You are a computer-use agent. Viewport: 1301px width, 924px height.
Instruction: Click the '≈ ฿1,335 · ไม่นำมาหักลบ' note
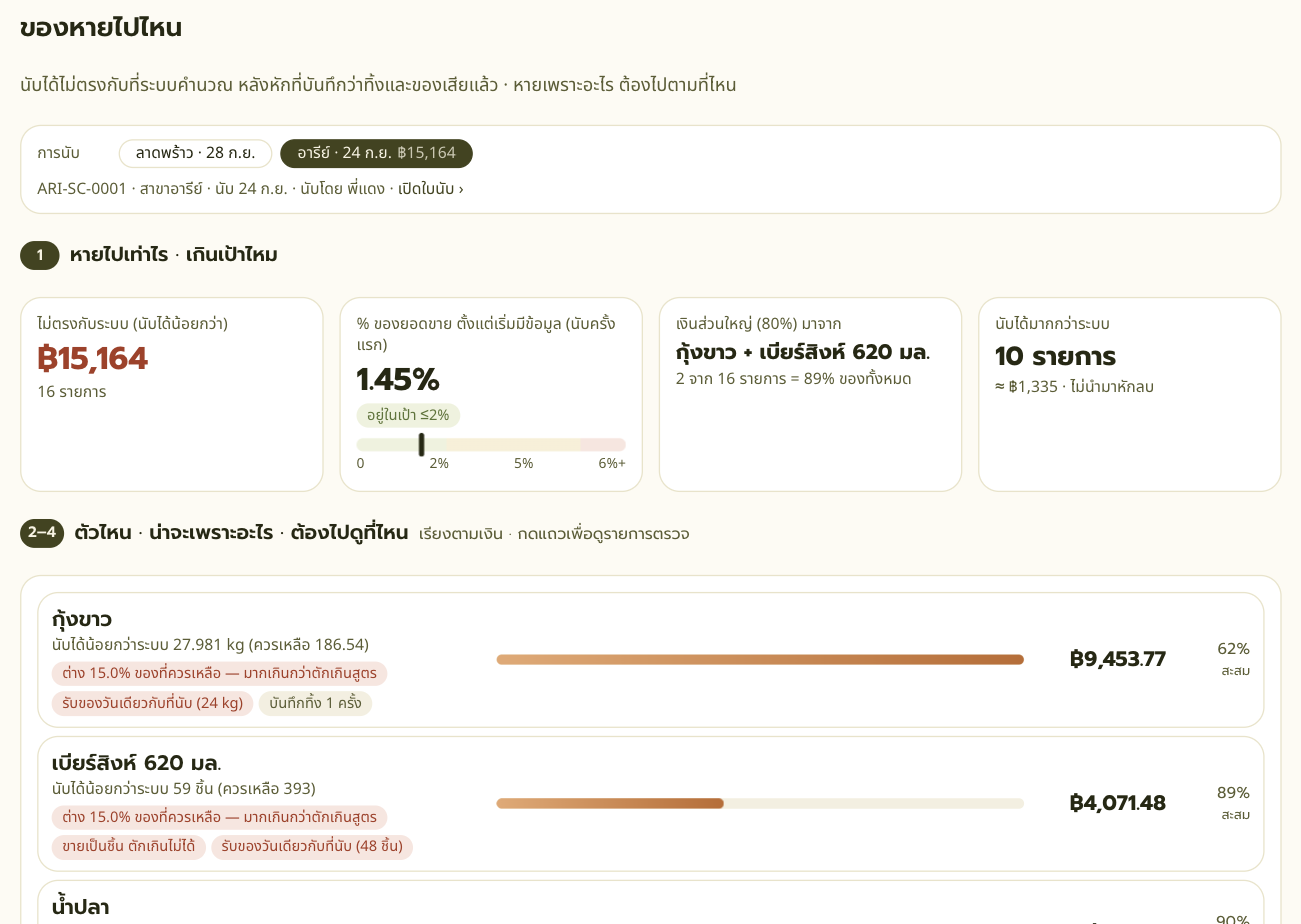1074,386
